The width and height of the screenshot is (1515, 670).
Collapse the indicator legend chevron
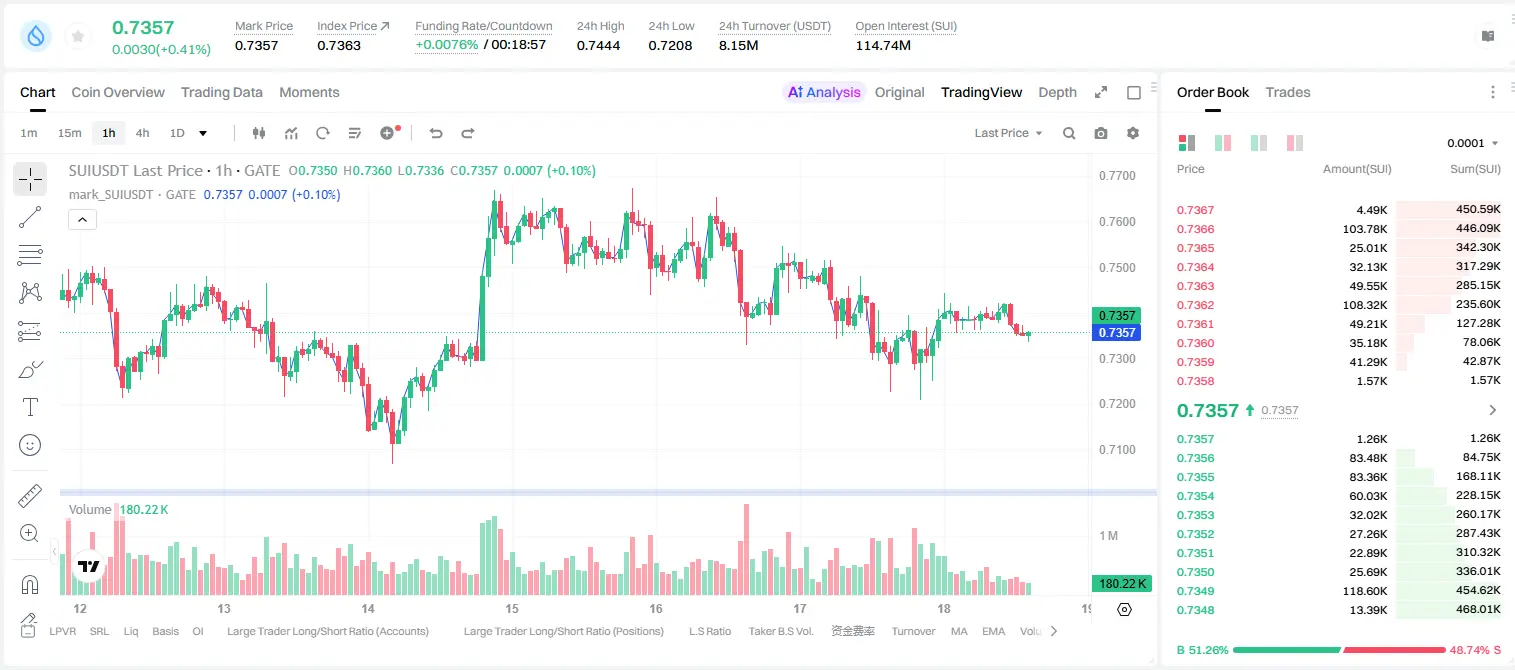click(x=82, y=220)
